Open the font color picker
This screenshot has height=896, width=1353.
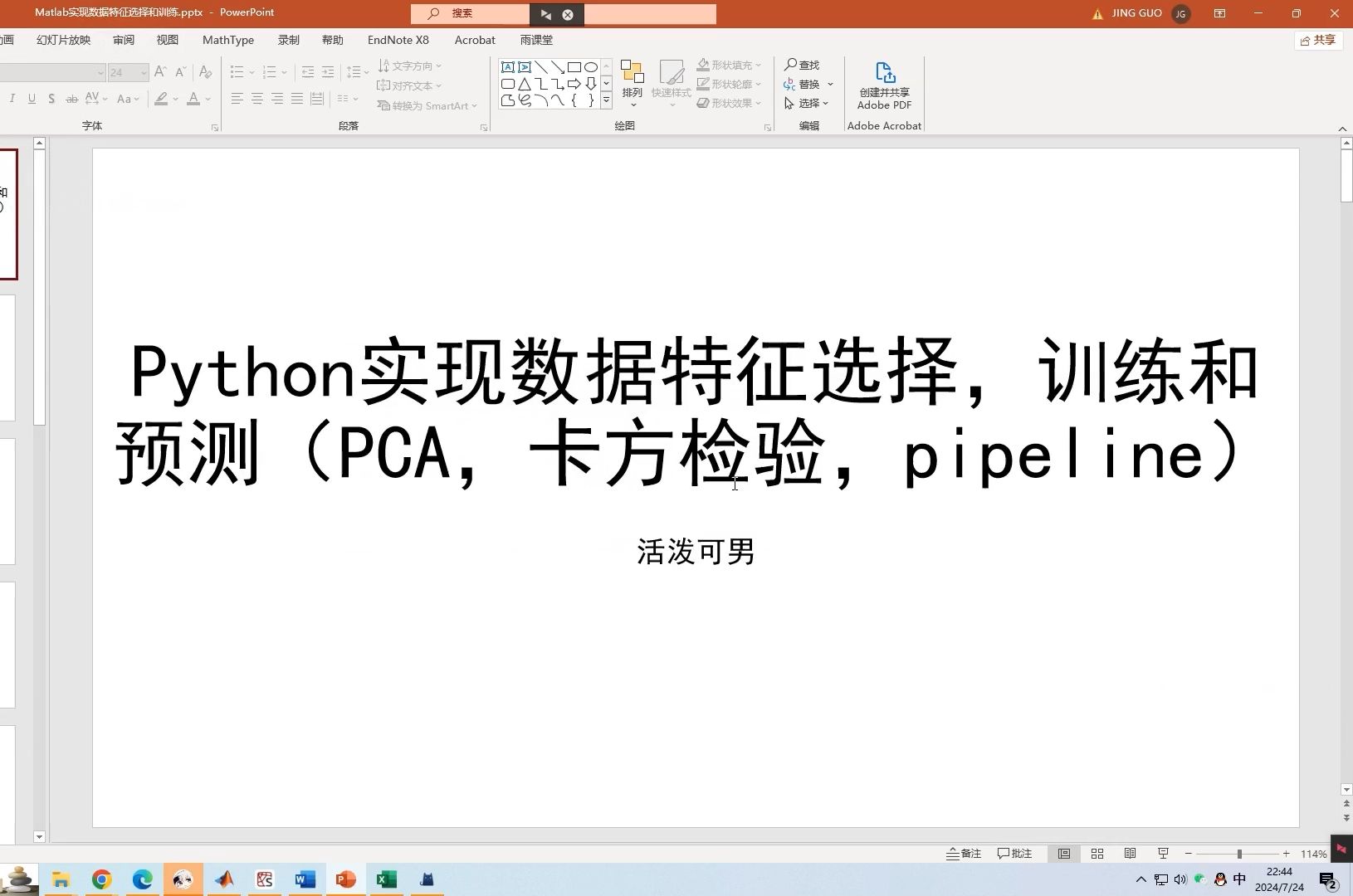[198, 99]
